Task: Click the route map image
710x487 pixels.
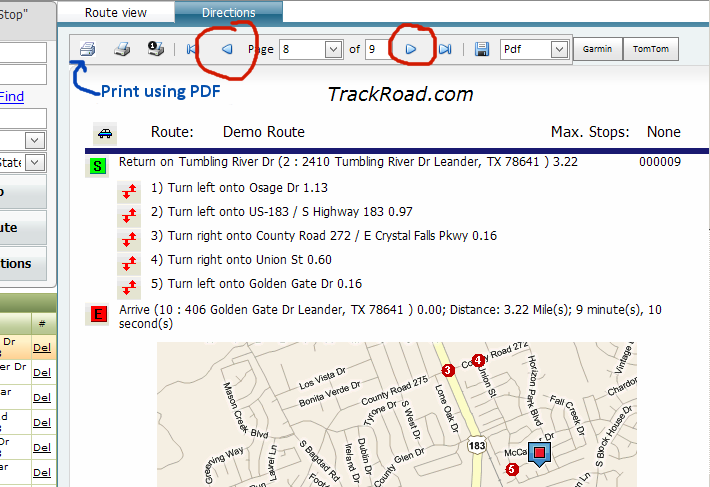Action: (x=397, y=414)
